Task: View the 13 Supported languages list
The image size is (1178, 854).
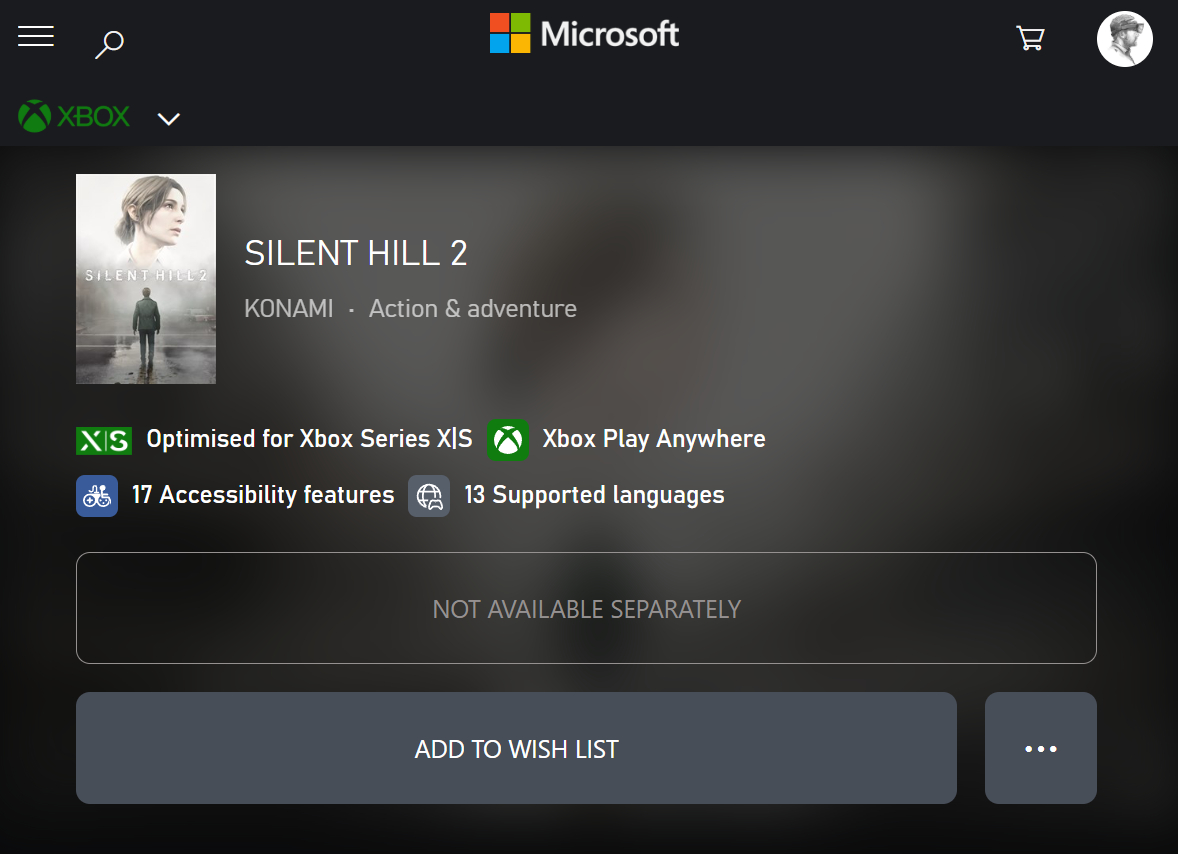Action: (594, 495)
